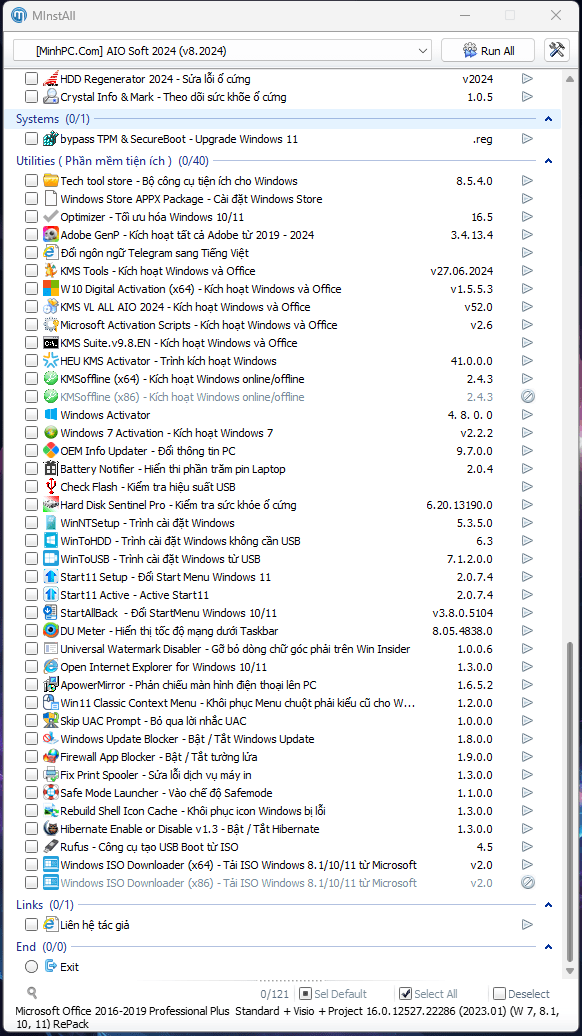
Task: Collapse the Links group chevron
Action: [548, 905]
